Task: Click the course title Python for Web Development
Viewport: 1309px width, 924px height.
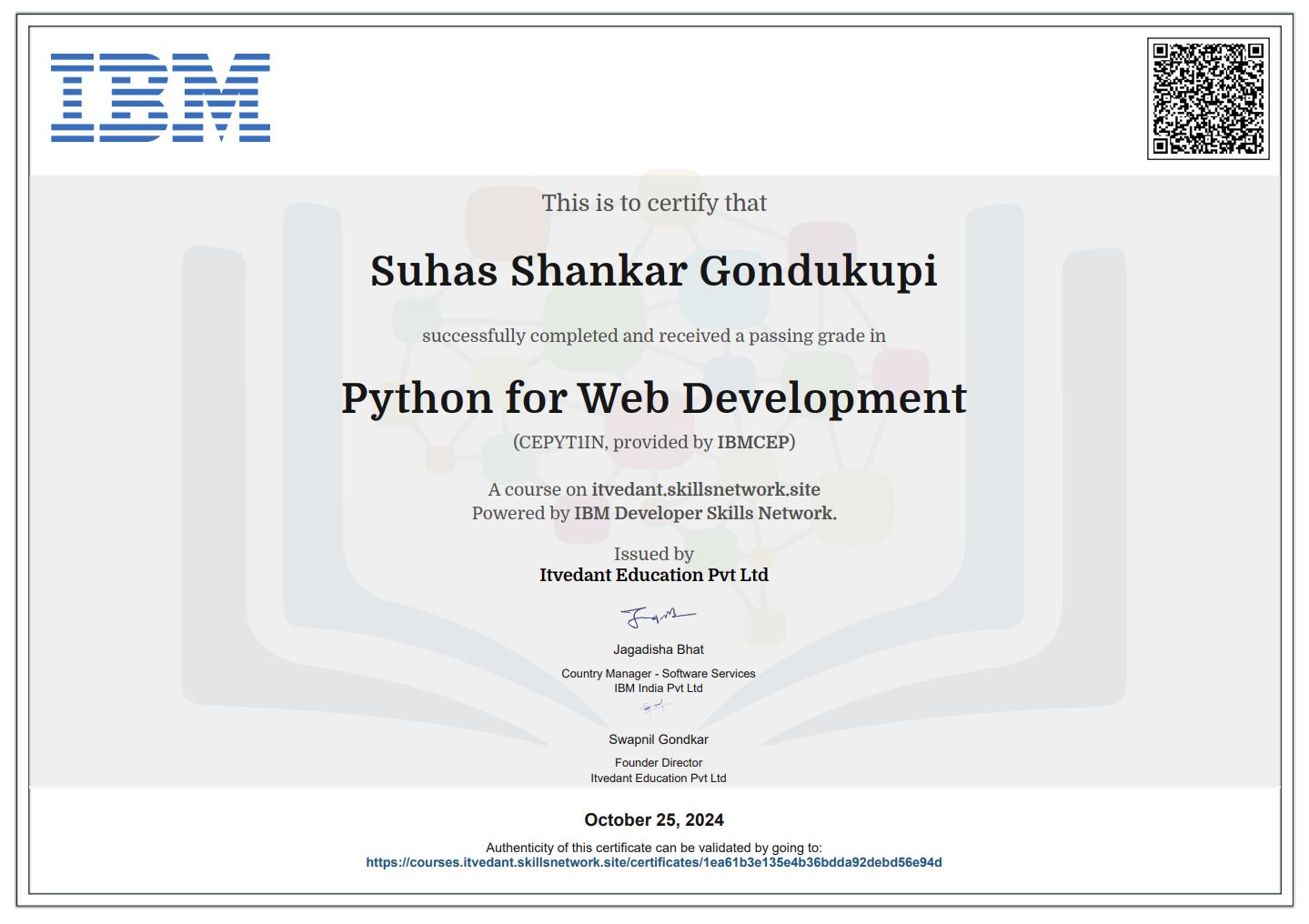Action: pyautogui.click(x=654, y=398)
